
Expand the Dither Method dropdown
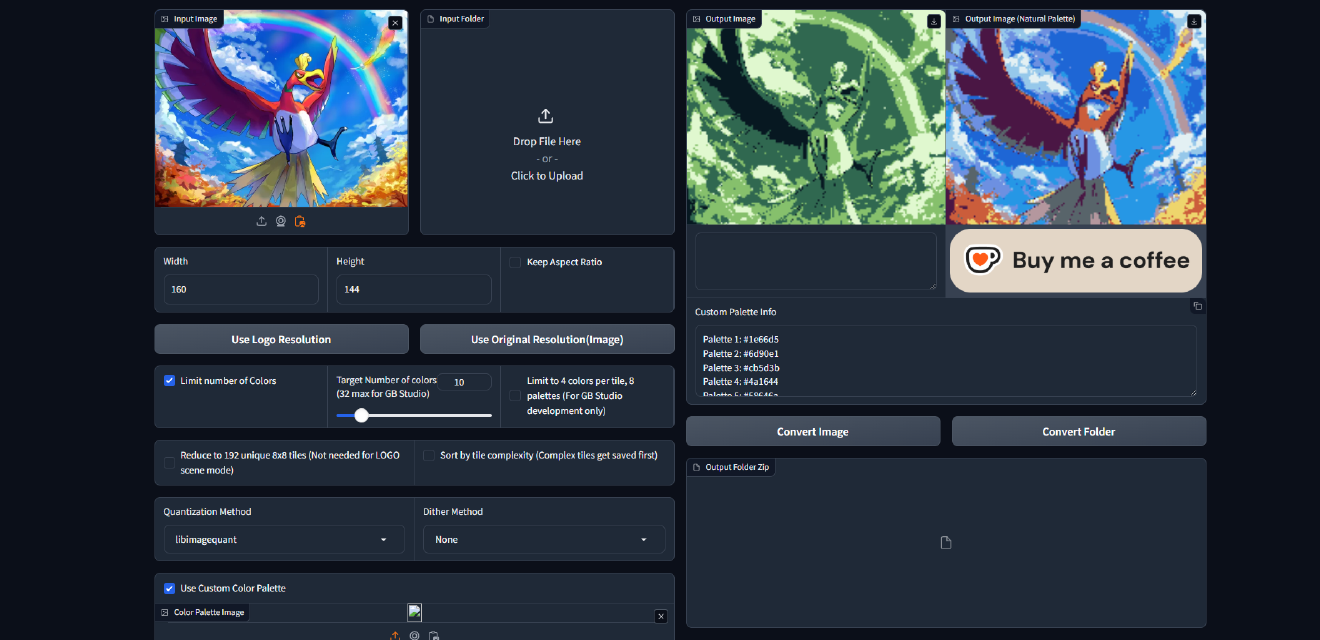544,540
